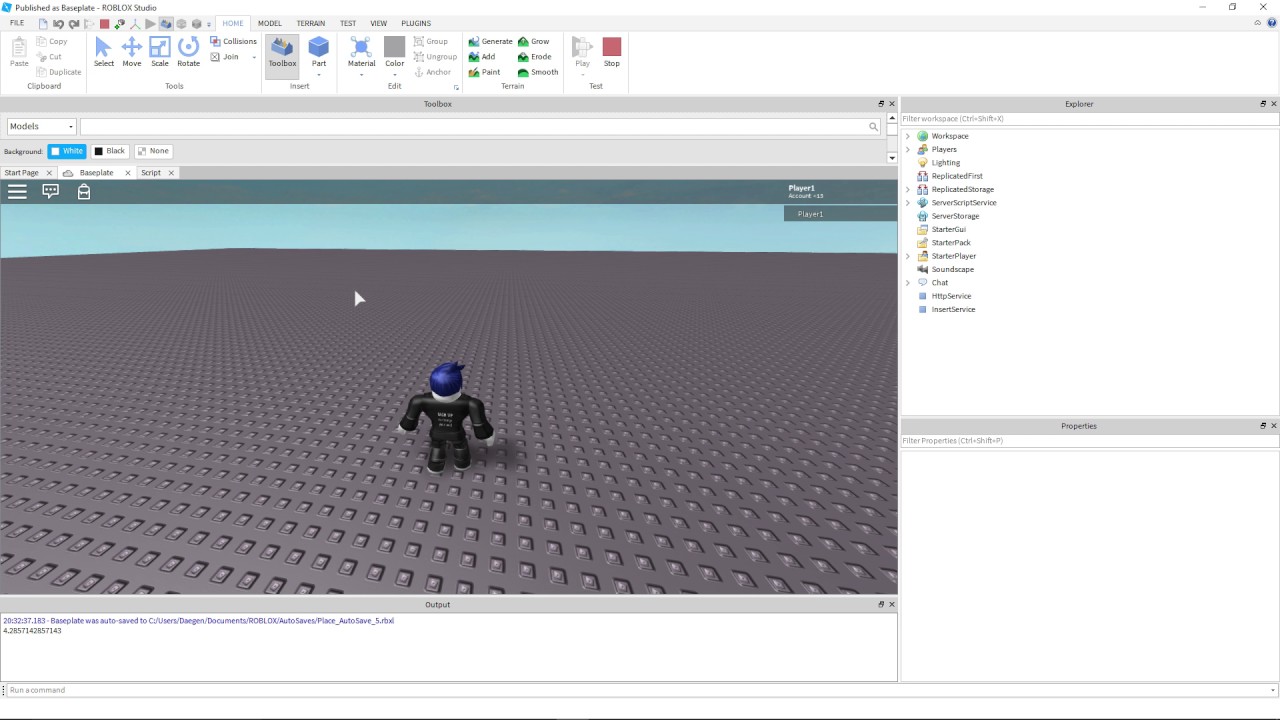The height and width of the screenshot is (720, 1280).
Task: Click the search magnifier in Toolbox
Action: [873, 127]
